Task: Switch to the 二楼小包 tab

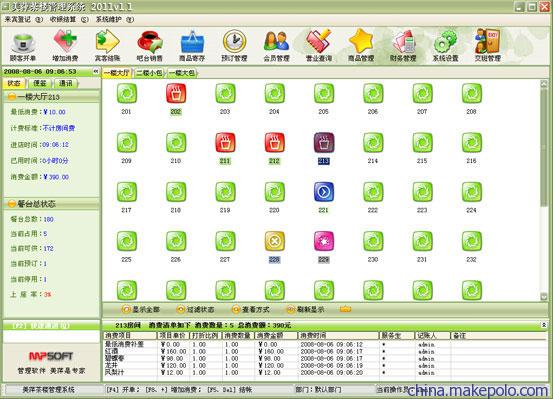Action: (150, 73)
